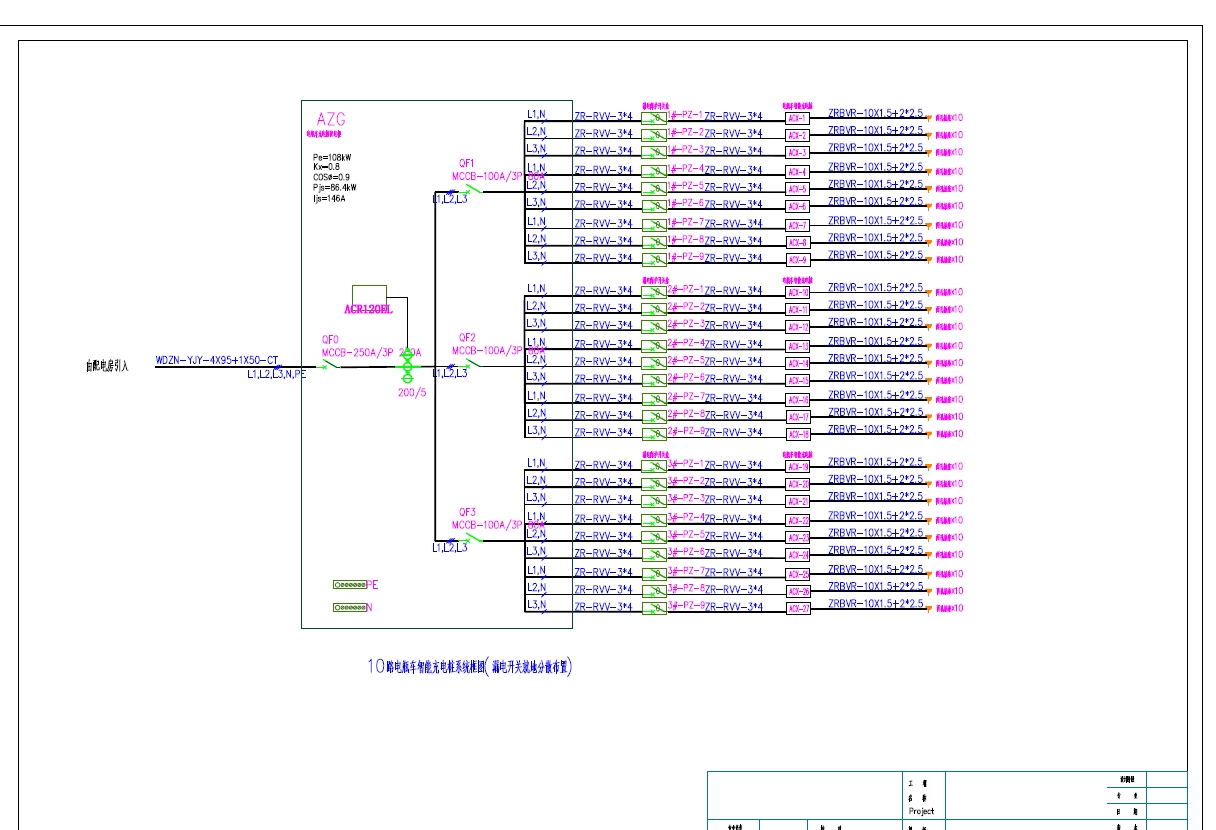Click the ACX-18 charger box

pos(797,434)
